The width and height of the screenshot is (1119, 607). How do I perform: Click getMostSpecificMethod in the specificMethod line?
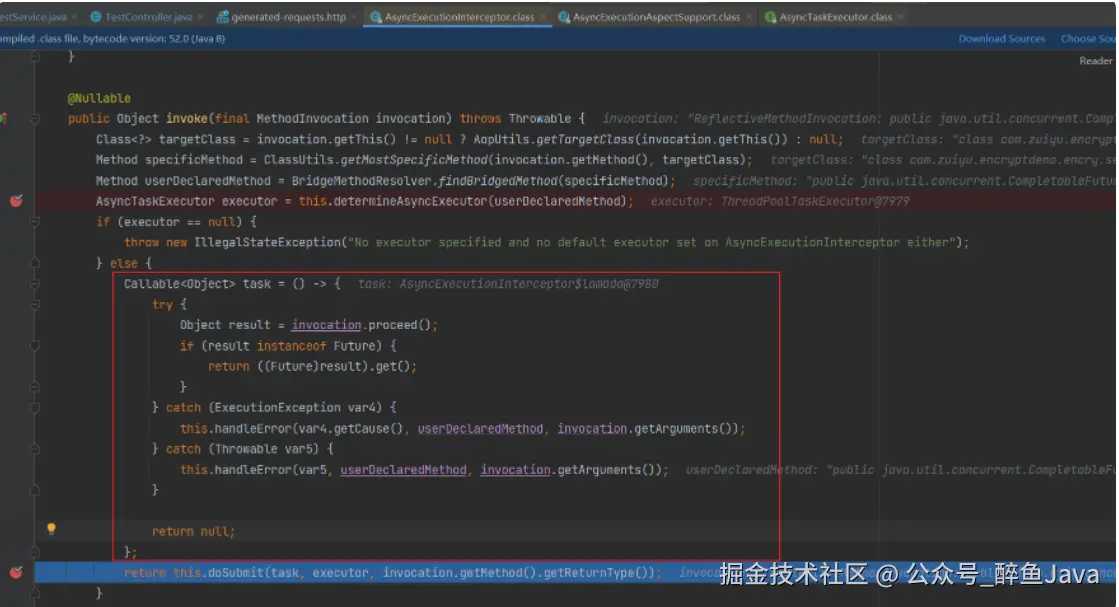click(413, 160)
